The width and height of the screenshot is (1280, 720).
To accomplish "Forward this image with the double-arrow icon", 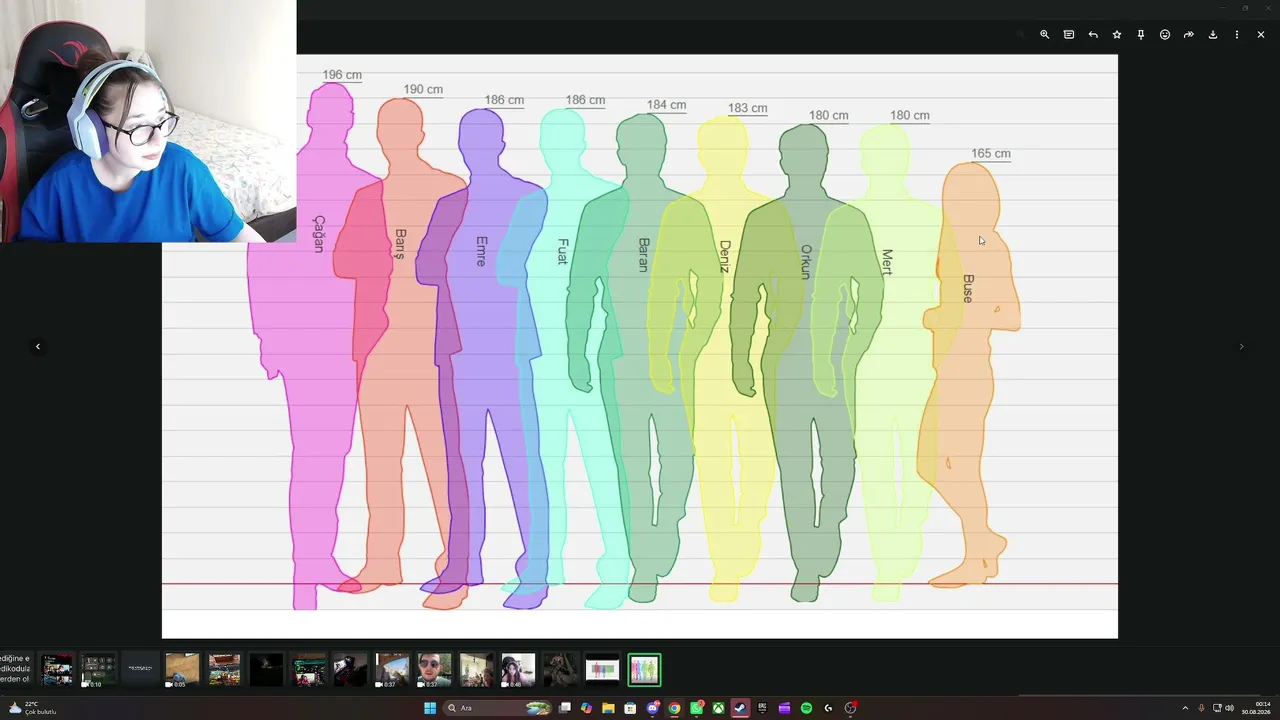I will [1189, 34].
